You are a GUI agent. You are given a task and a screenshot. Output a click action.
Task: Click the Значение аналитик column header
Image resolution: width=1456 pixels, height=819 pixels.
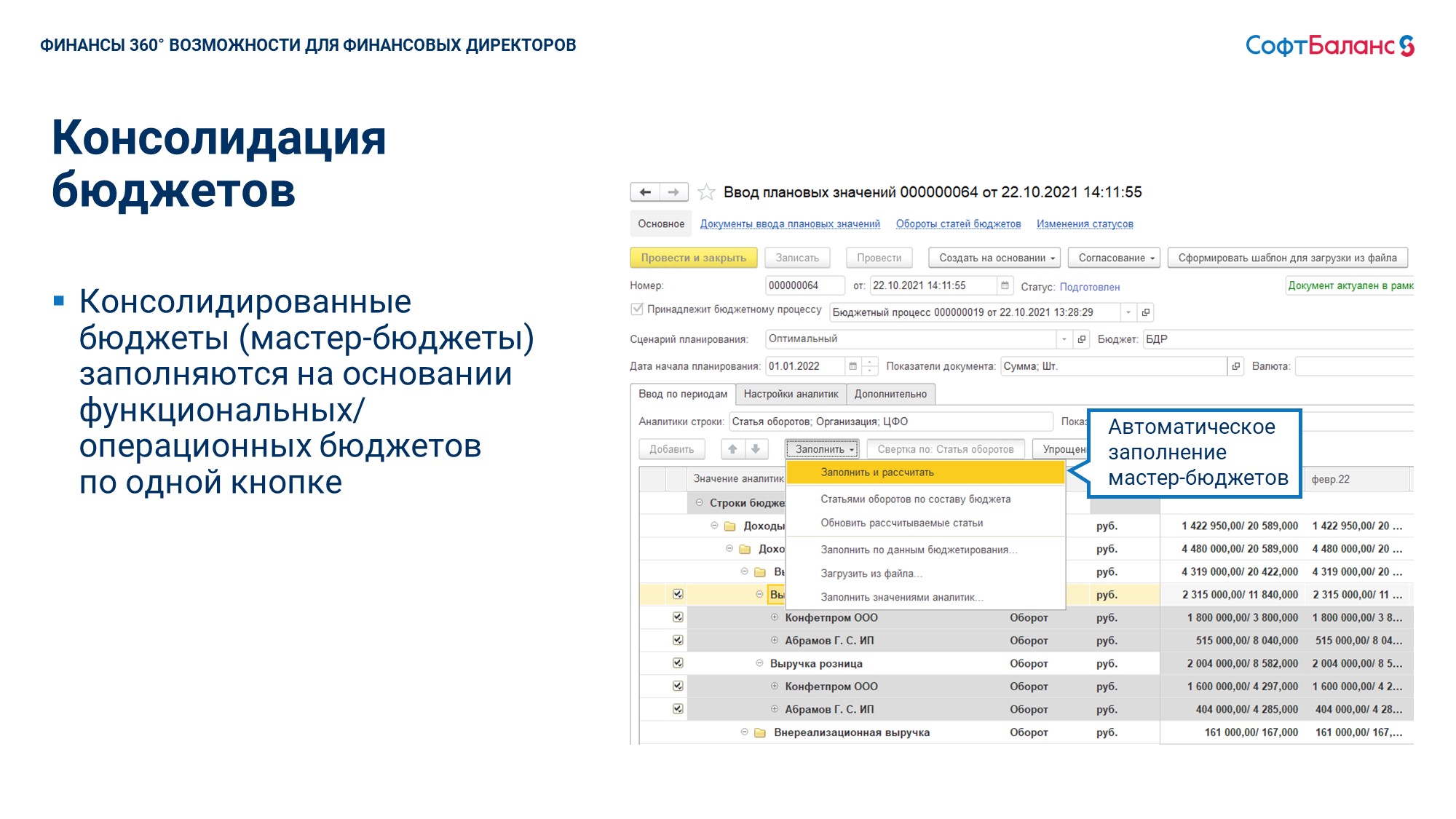tap(737, 478)
